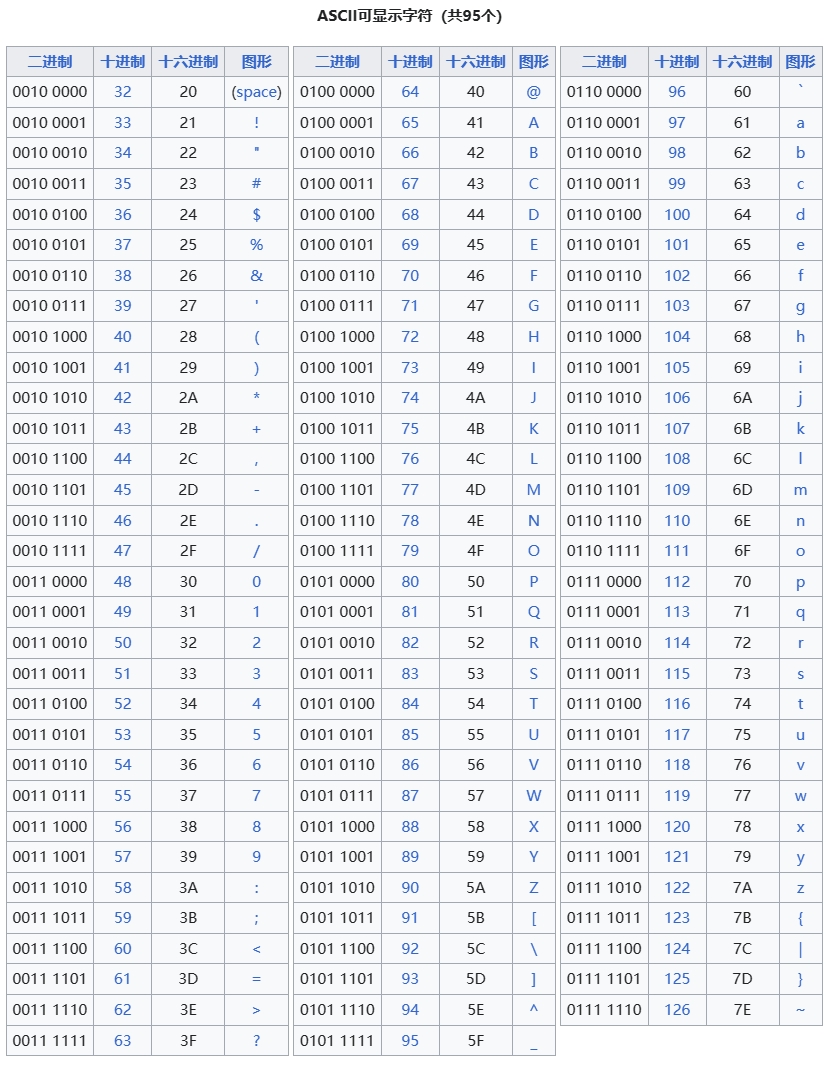Open the decimal 32 link
Image resolution: width=828 pixels, height=1066 pixels.
click(x=122, y=92)
